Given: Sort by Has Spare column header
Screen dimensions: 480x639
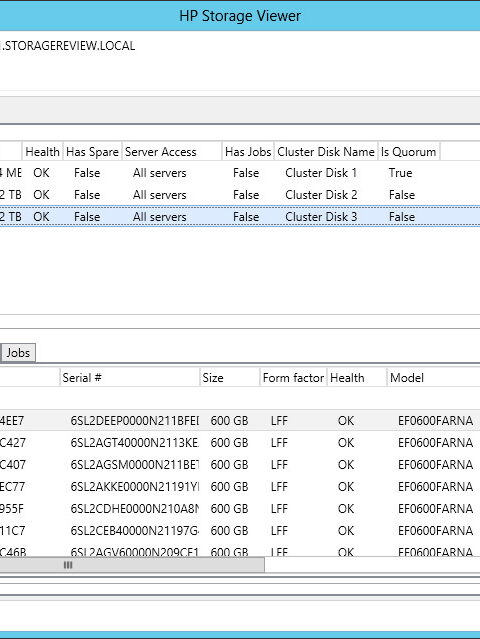Looking at the screenshot, I should pos(92,152).
